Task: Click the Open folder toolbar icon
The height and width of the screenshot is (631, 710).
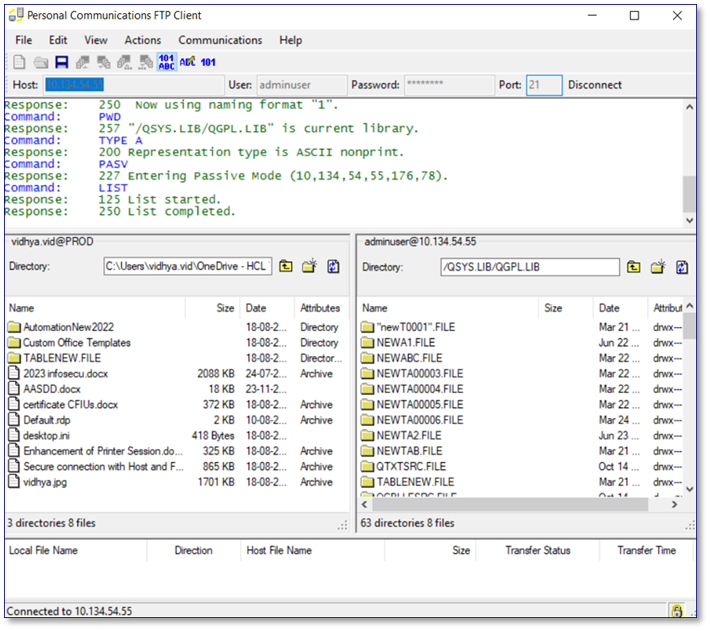Action: point(40,62)
